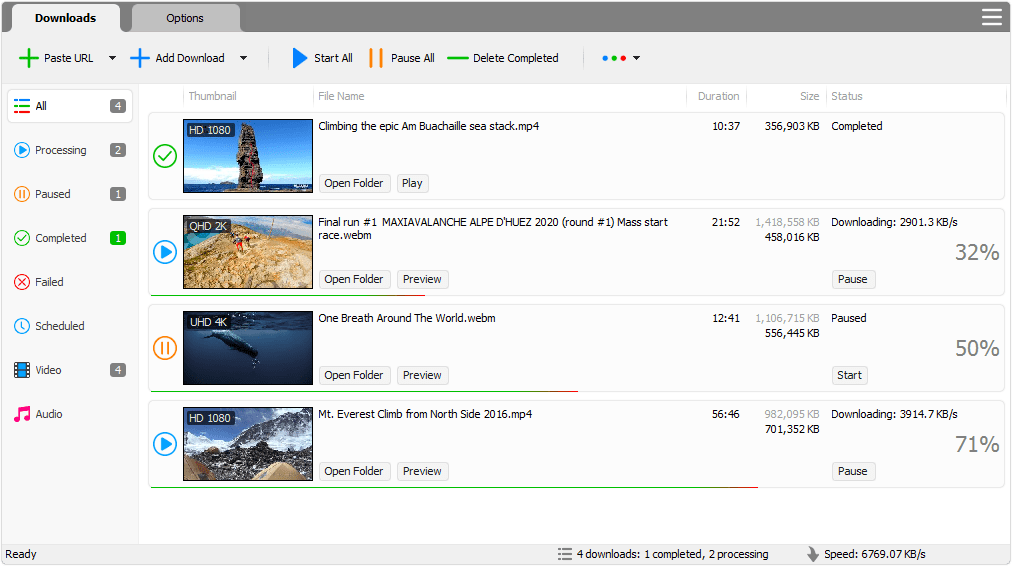Select the Downloads tab
1012x566 pixels.
tap(65, 18)
